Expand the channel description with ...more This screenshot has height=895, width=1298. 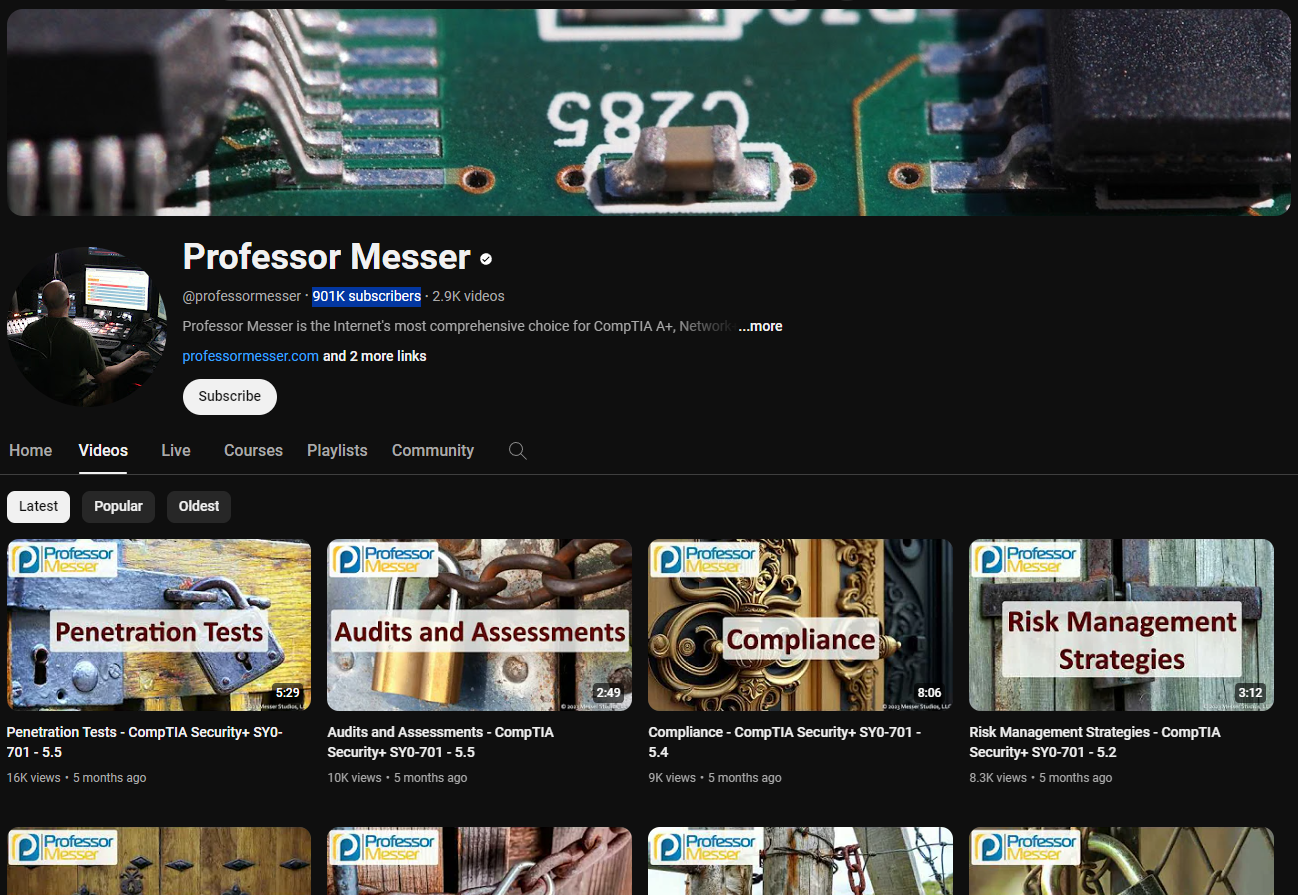tap(759, 326)
